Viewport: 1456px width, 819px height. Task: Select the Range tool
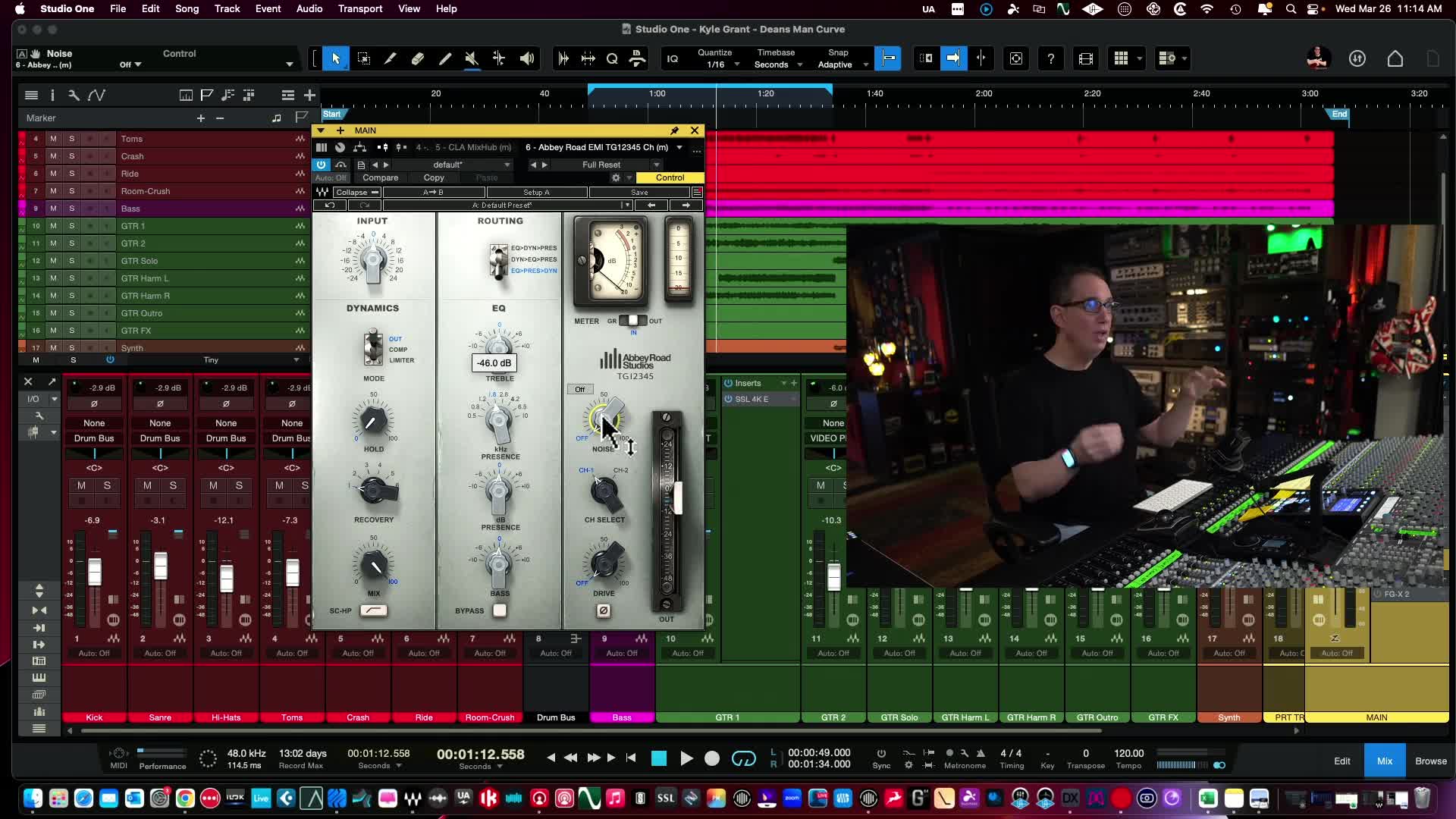tap(363, 58)
